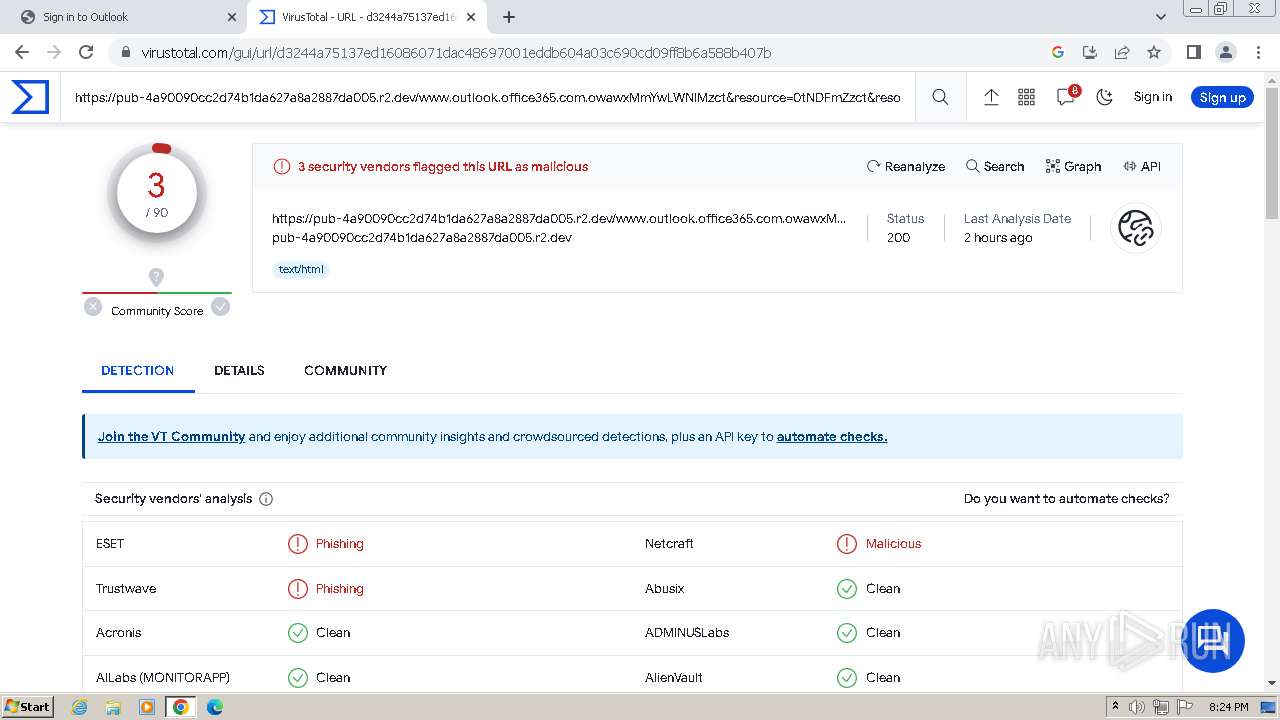Open the notifications comment icon
This screenshot has height=720, width=1280.
click(1066, 96)
